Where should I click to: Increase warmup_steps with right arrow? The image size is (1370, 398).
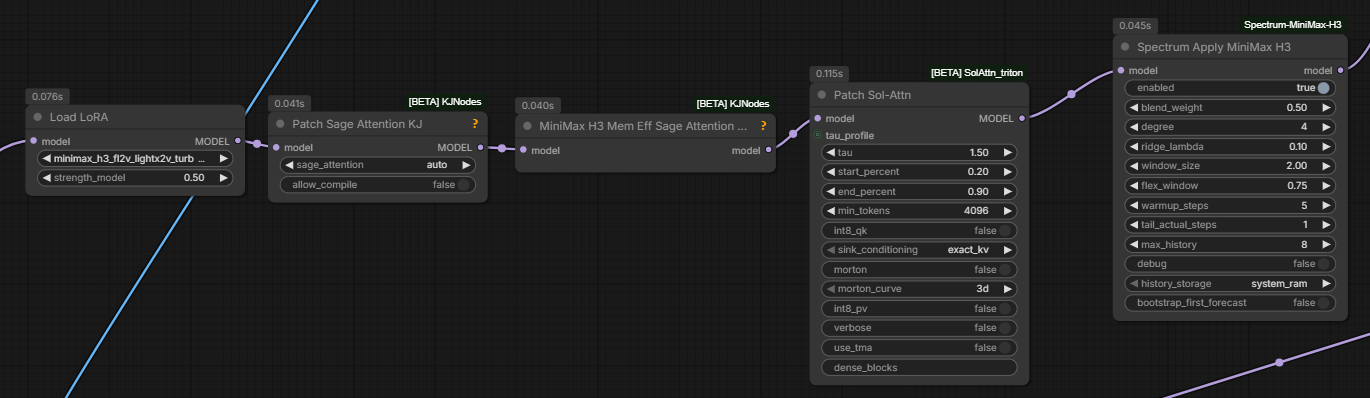point(1328,205)
